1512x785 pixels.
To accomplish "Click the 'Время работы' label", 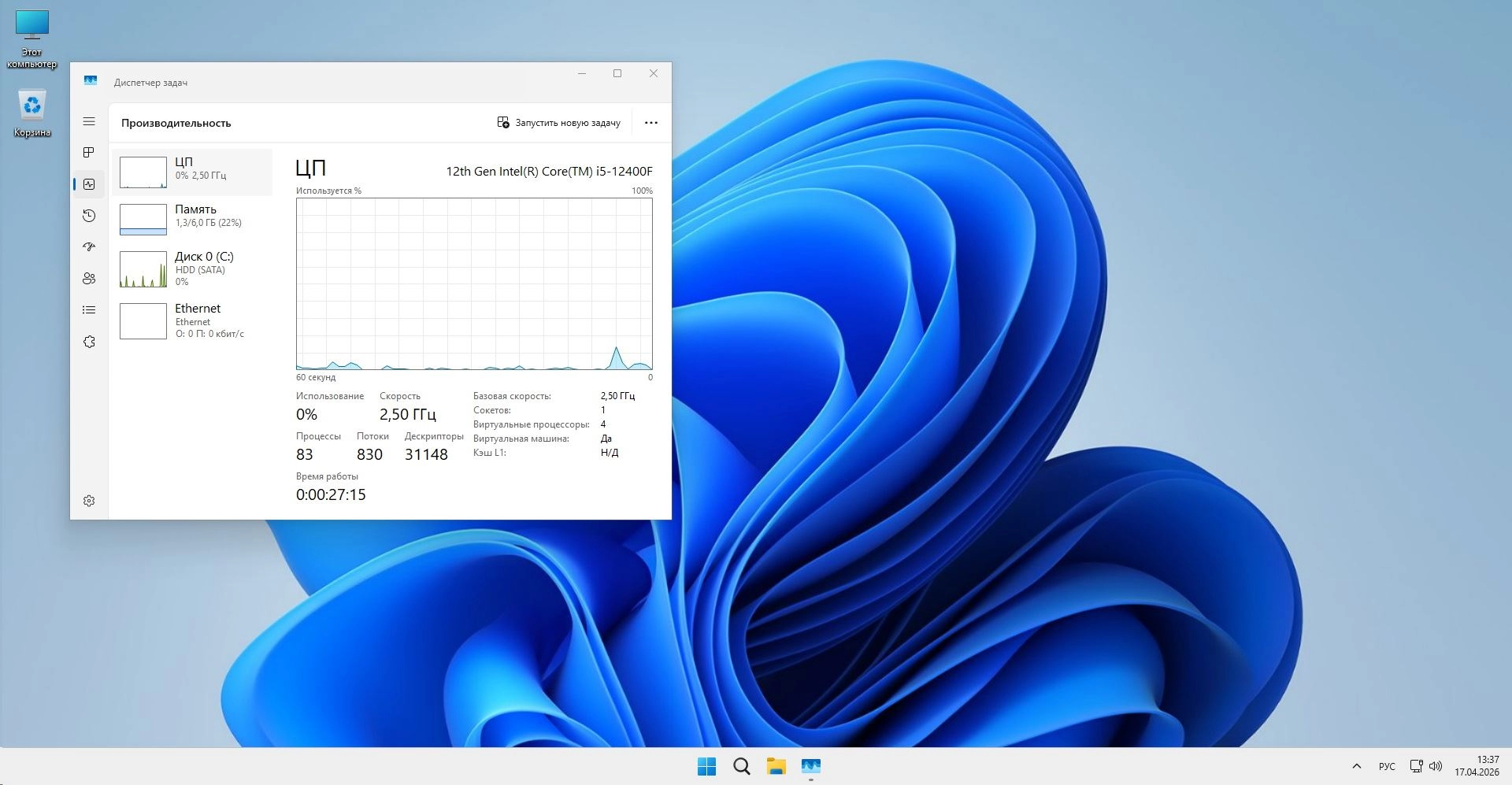I will click(327, 476).
